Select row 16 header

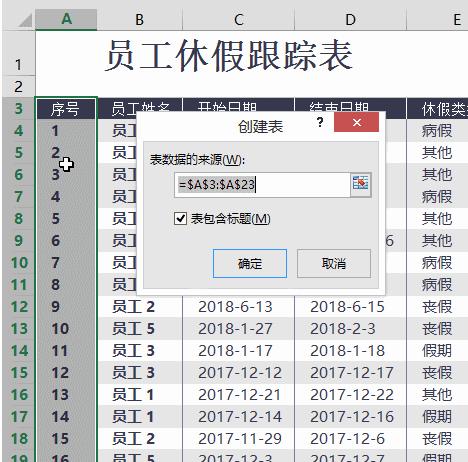(18, 395)
